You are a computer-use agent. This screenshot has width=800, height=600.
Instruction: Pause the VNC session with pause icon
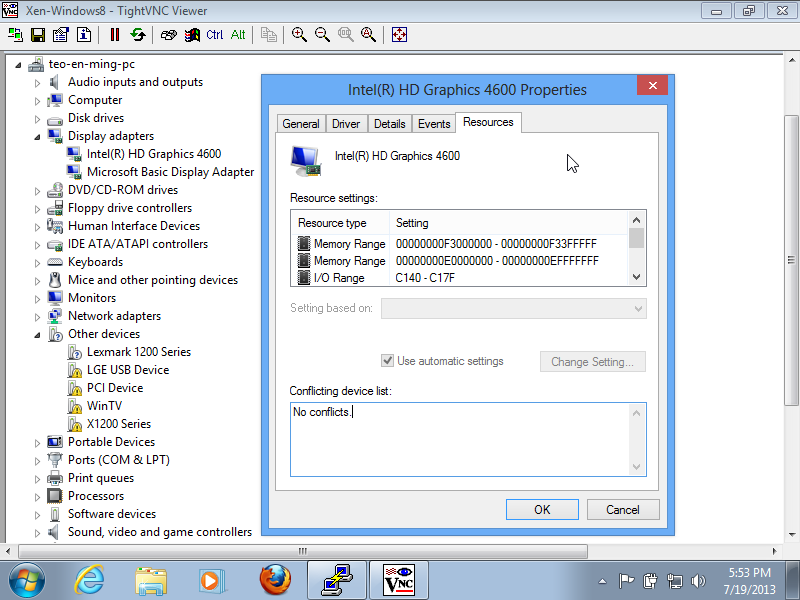tap(115, 34)
